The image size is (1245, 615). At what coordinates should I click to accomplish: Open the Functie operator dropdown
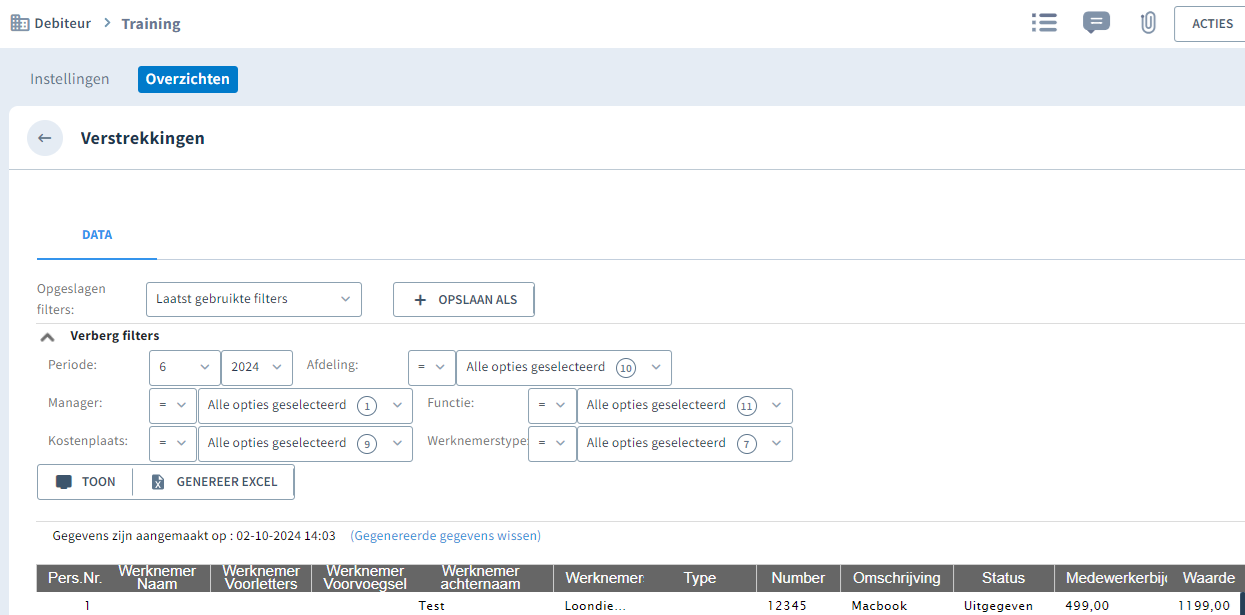pyautogui.click(x=552, y=405)
